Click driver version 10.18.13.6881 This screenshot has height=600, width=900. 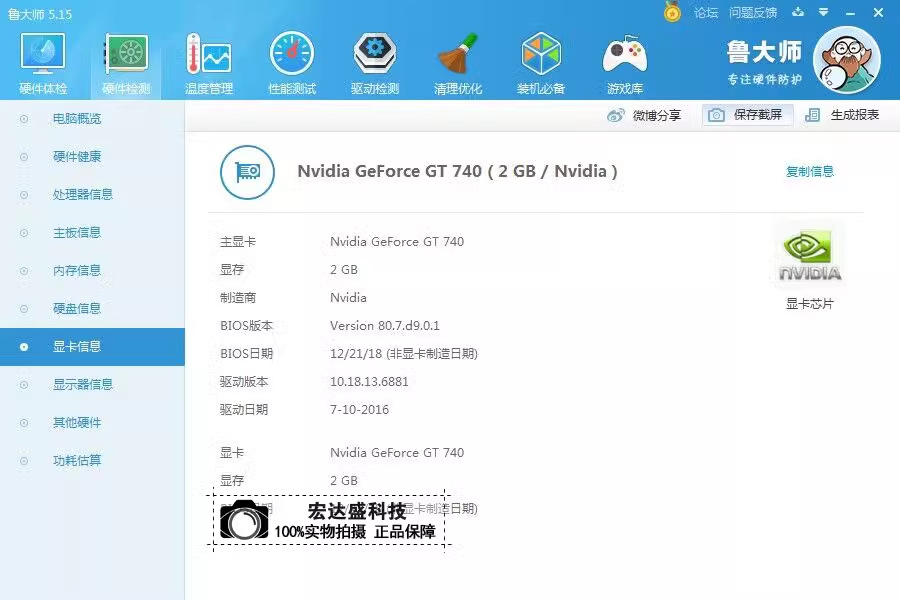pyautogui.click(x=369, y=382)
